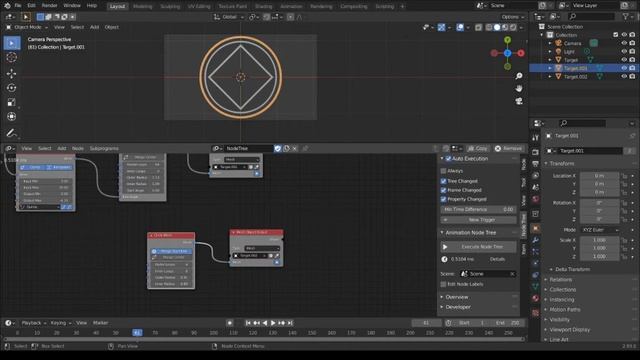This screenshot has height=360, width=640.
Task: Open the Options dropdown in viewport header
Action: pyautogui.click(x=513, y=17)
